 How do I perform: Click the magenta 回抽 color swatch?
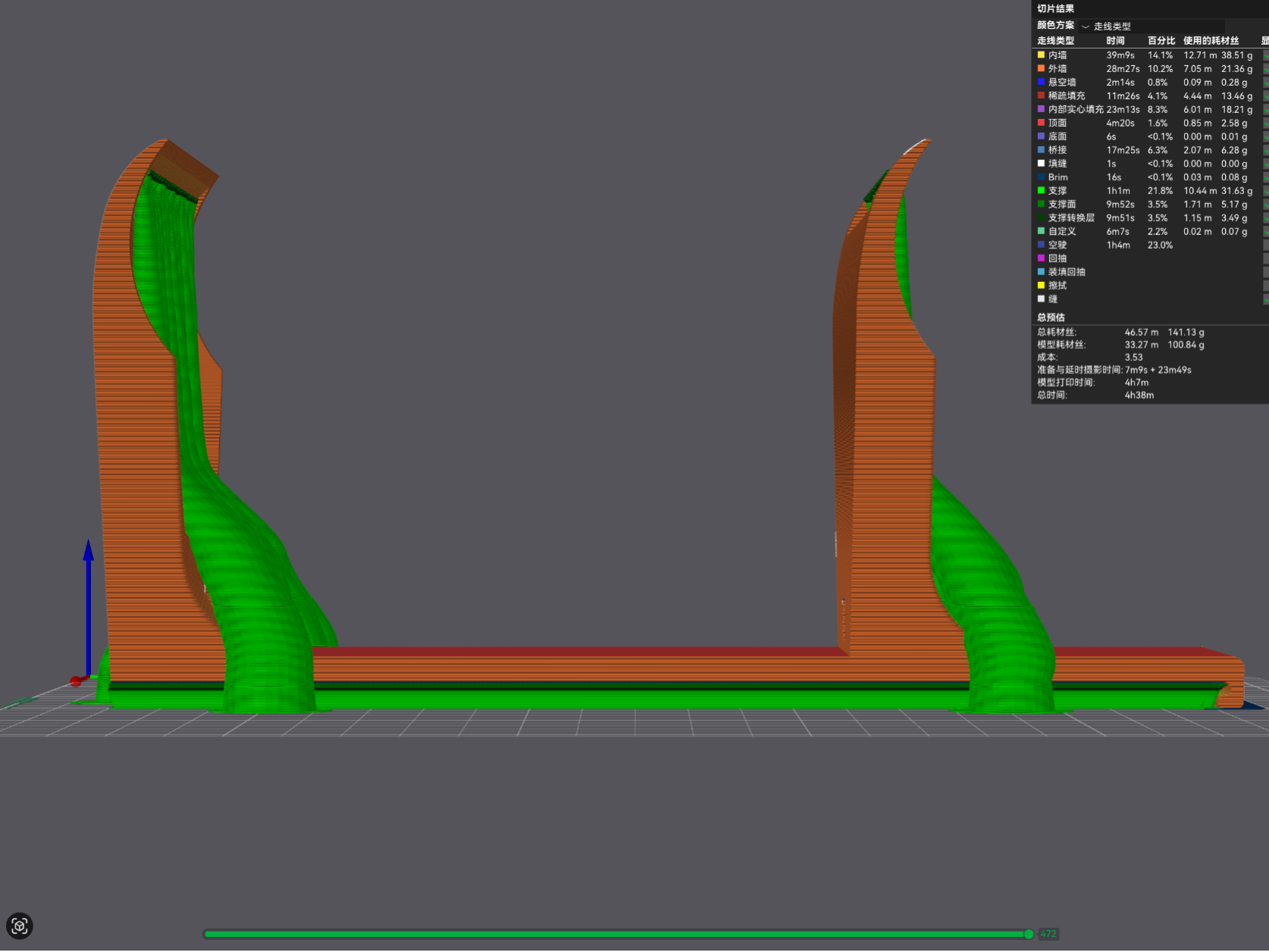pos(1041,258)
